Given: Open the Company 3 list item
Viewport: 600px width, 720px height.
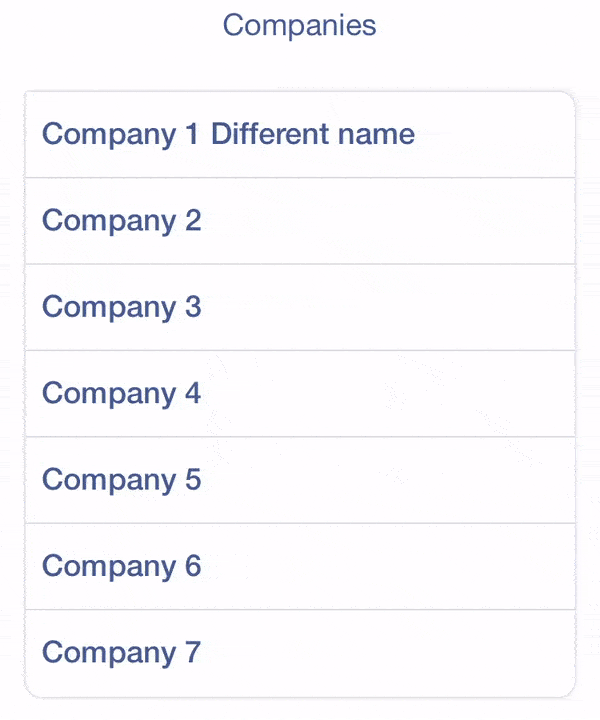Looking at the screenshot, I should pyautogui.click(x=300, y=307).
